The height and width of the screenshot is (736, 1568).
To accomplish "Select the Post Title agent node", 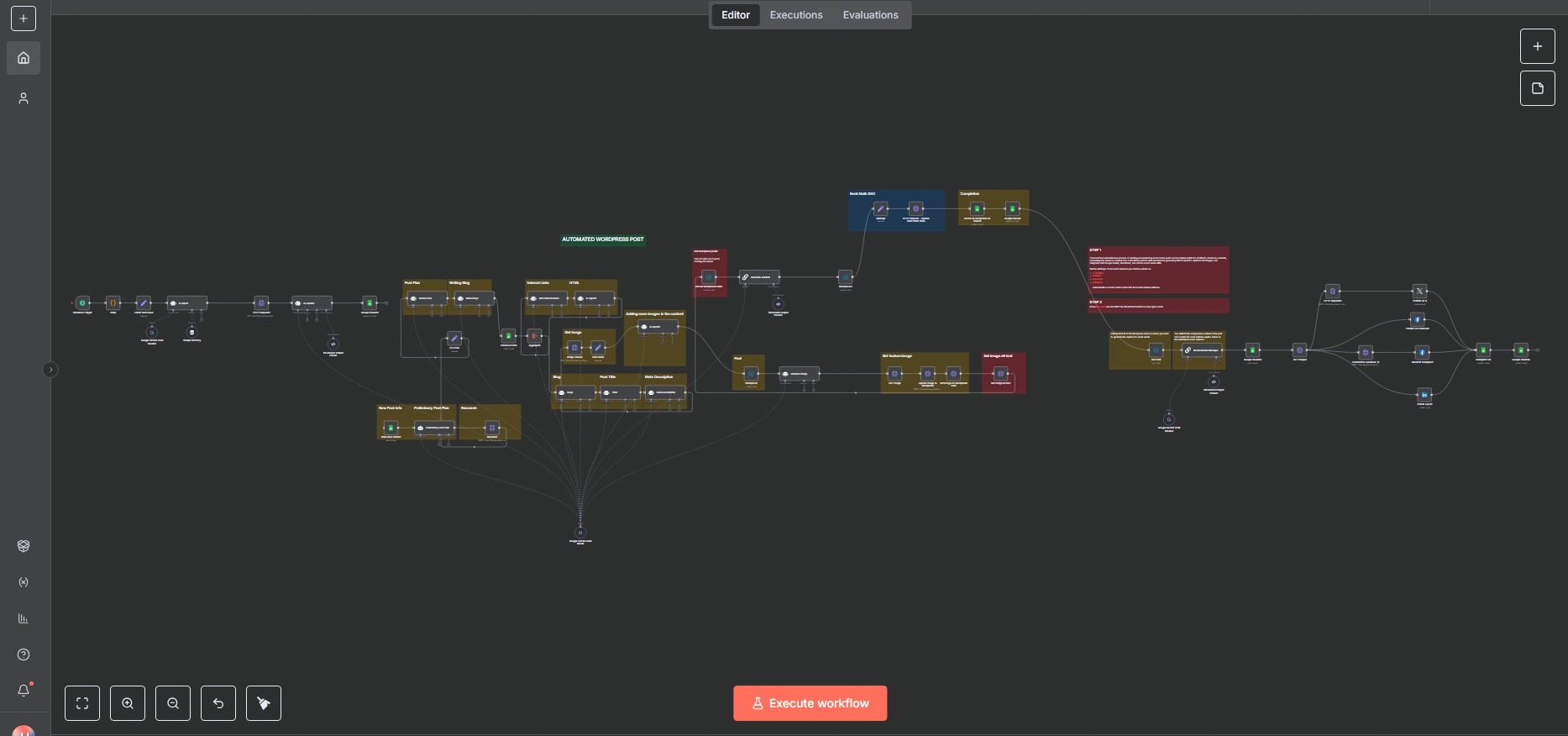I will (x=621, y=392).
